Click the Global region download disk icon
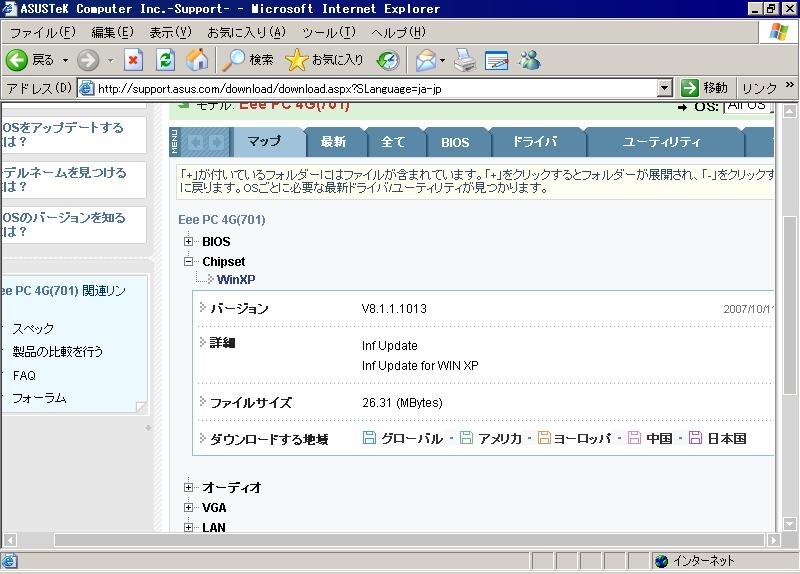 point(369,437)
